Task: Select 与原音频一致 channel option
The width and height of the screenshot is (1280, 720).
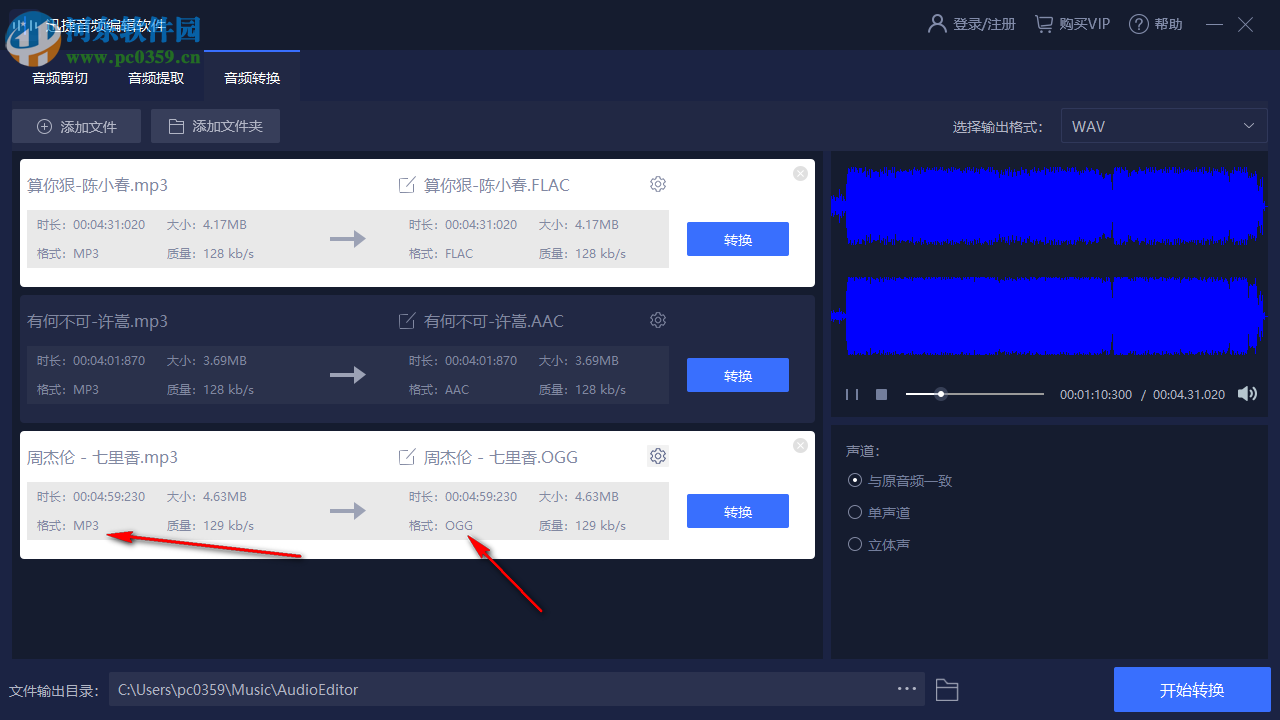Action: (x=855, y=480)
